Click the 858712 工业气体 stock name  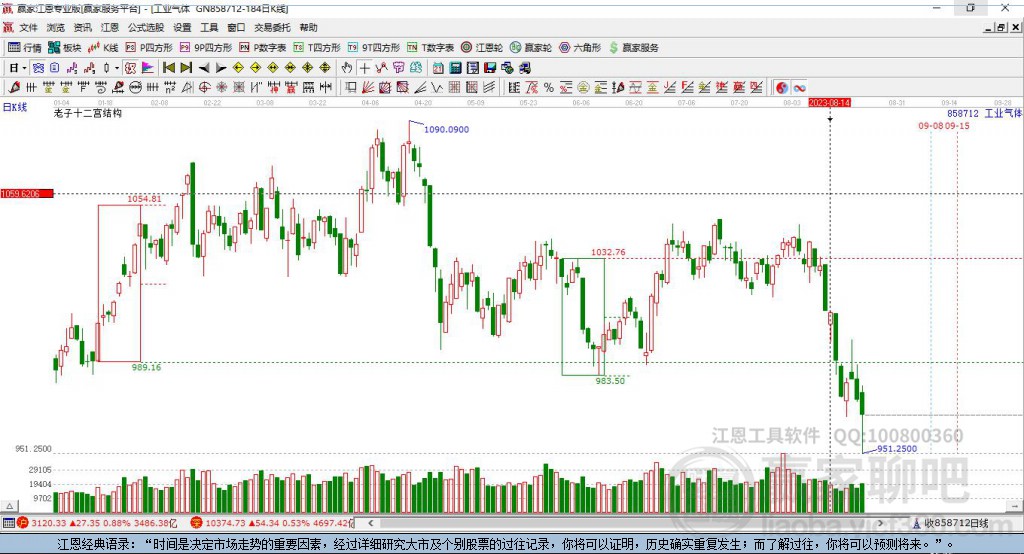click(985, 114)
